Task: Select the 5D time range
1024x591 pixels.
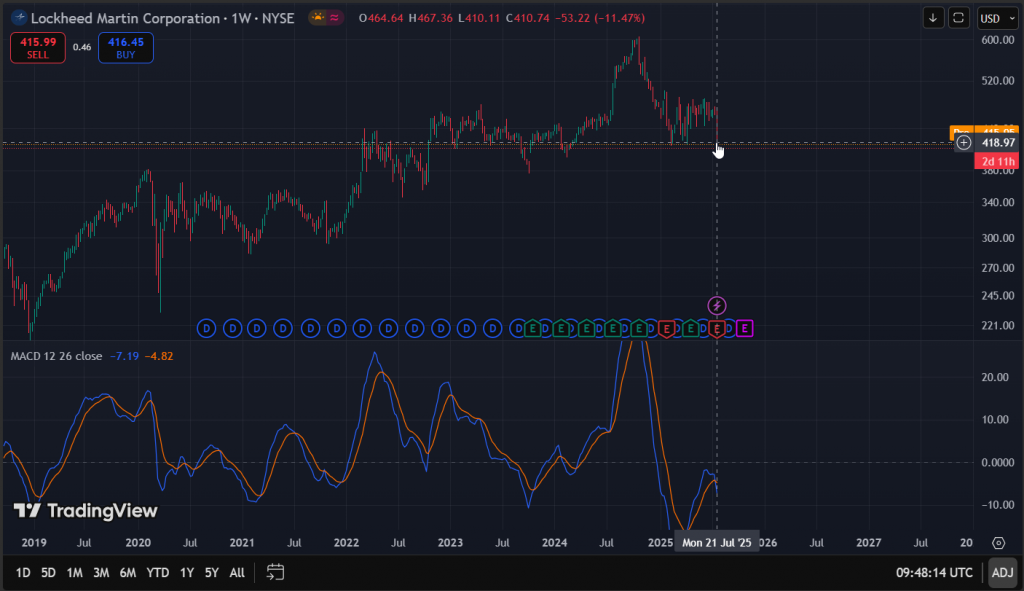Action: (x=48, y=573)
